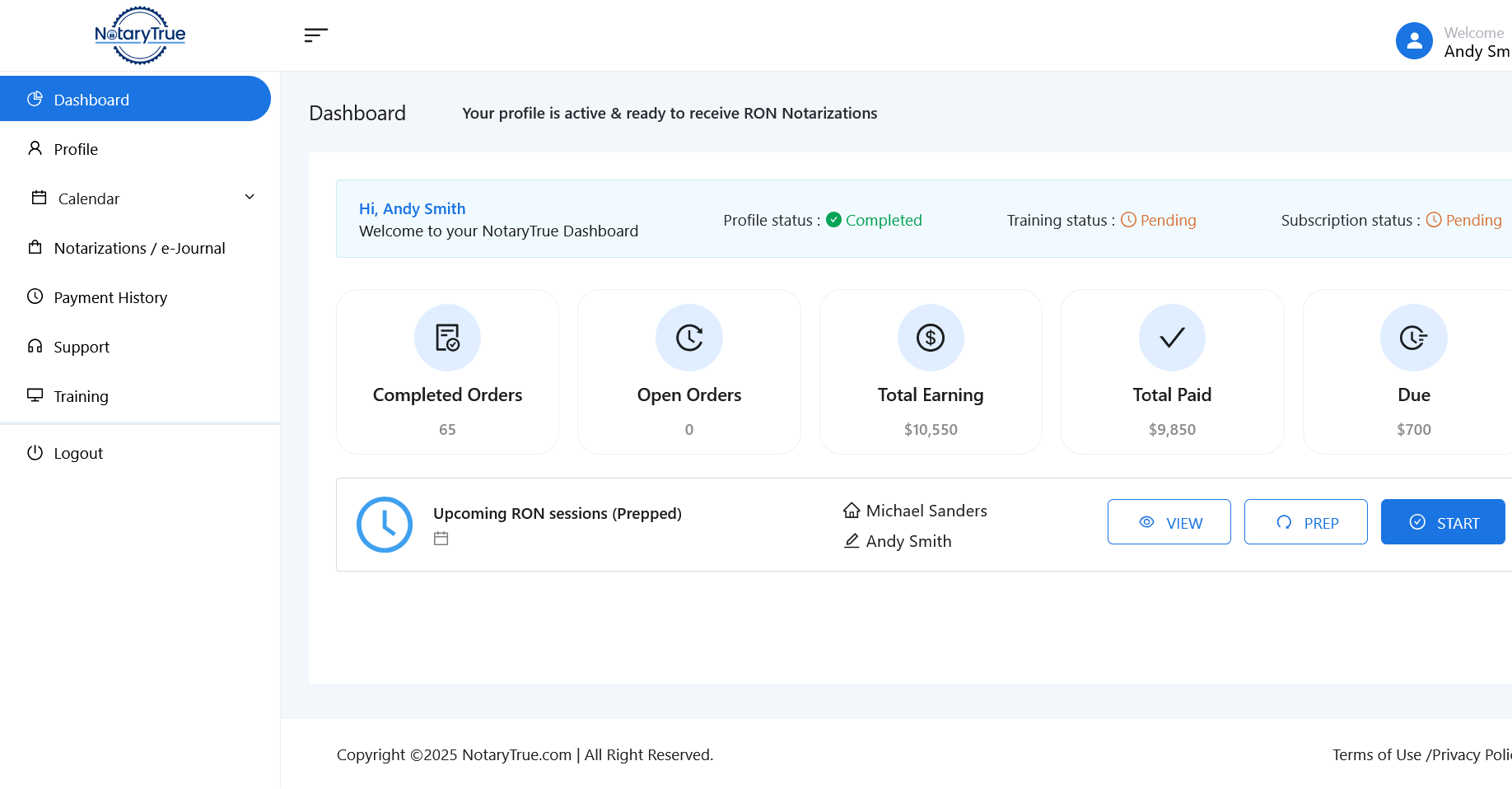The height and width of the screenshot is (789, 1512).
Task: Open the Support headset icon
Action: (35, 346)
